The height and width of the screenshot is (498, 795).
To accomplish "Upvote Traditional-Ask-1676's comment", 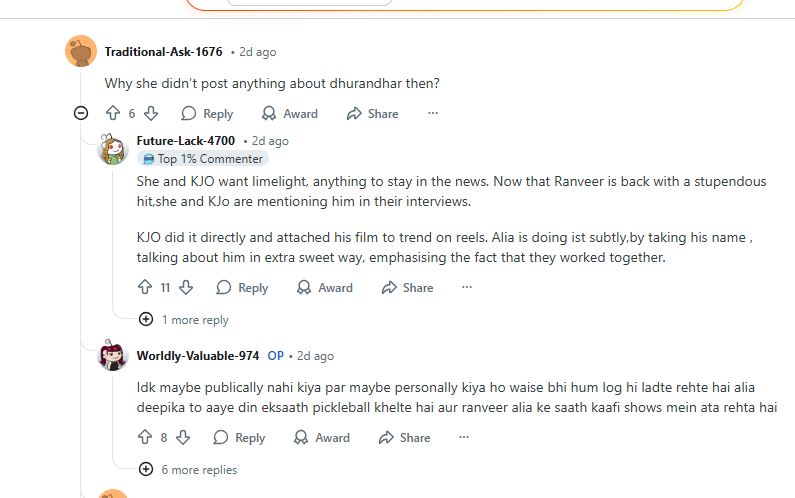I will point(112,114).
